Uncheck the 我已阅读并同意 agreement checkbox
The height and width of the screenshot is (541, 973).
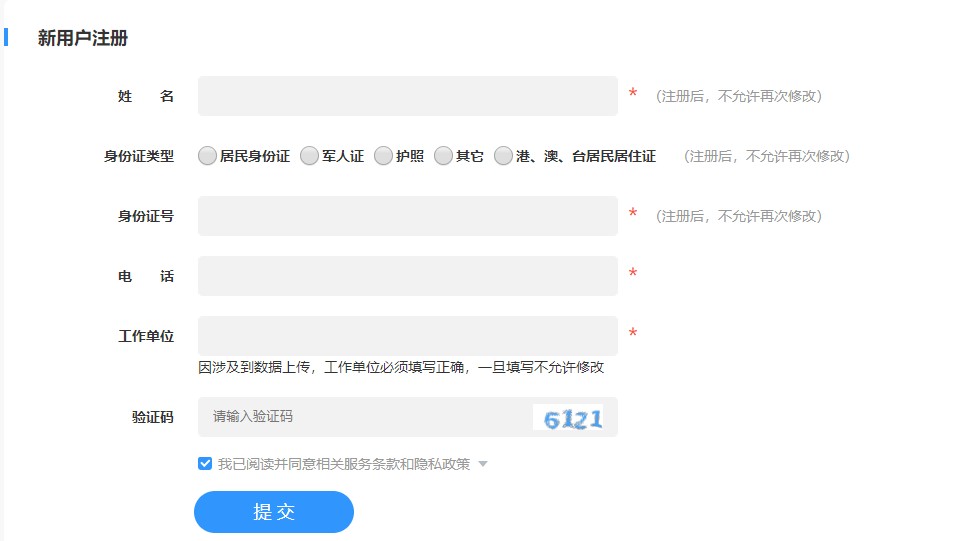(x=205, y=463)
